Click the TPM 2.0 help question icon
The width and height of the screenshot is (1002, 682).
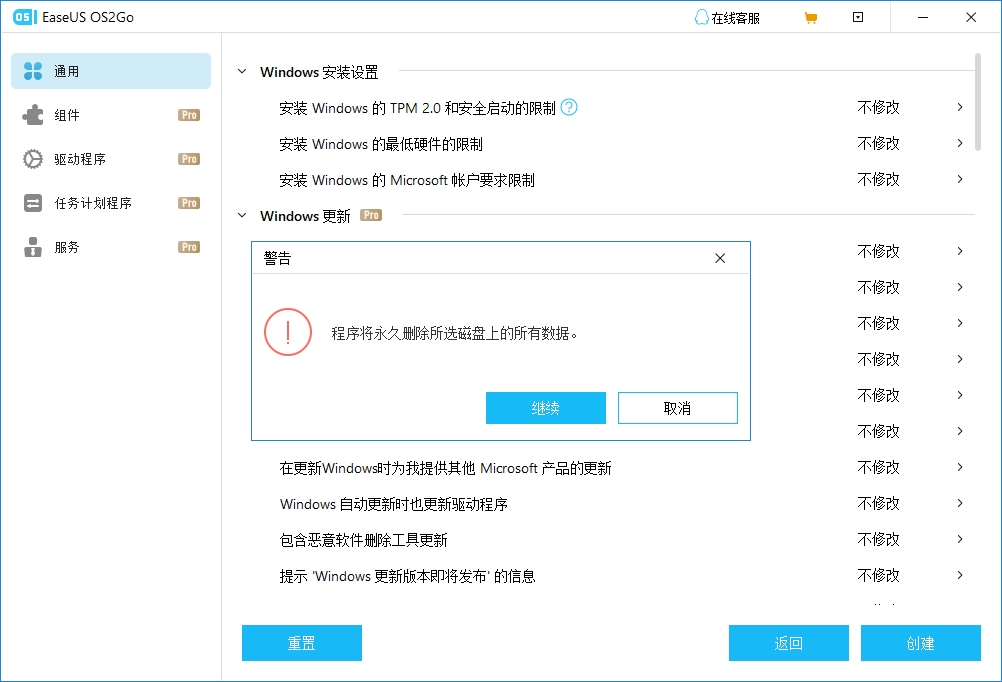tap(569, 107)
